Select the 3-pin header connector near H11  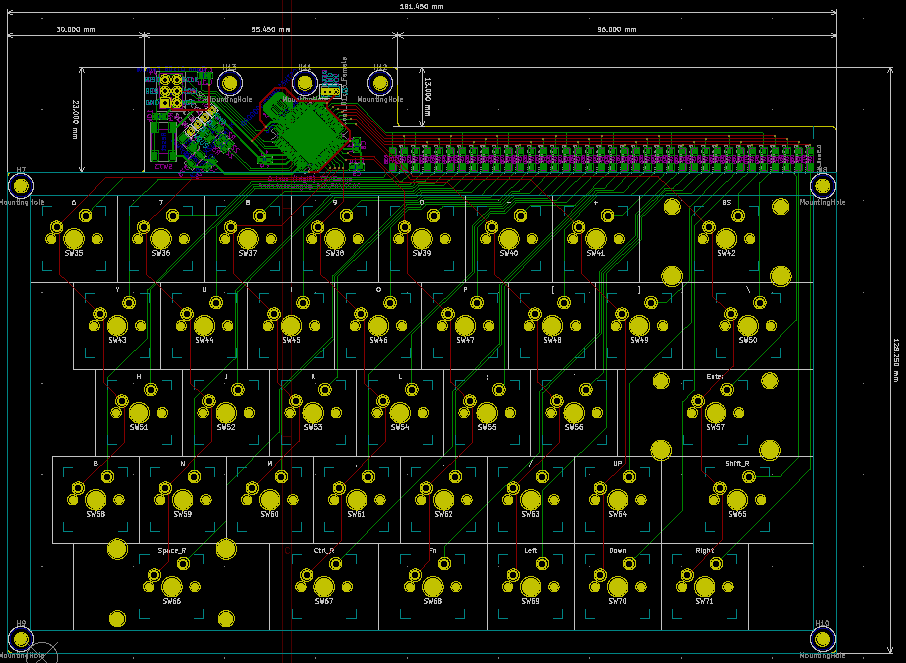[329, 91]
